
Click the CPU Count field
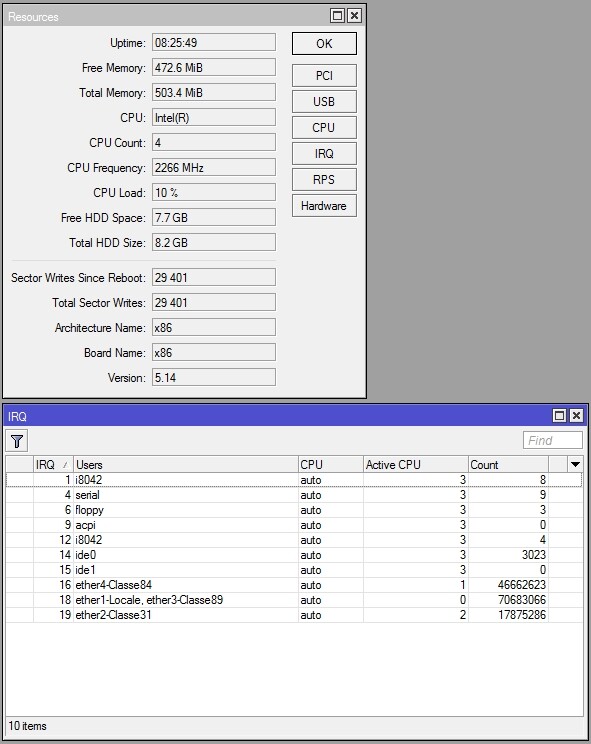(x=213, y=142)
